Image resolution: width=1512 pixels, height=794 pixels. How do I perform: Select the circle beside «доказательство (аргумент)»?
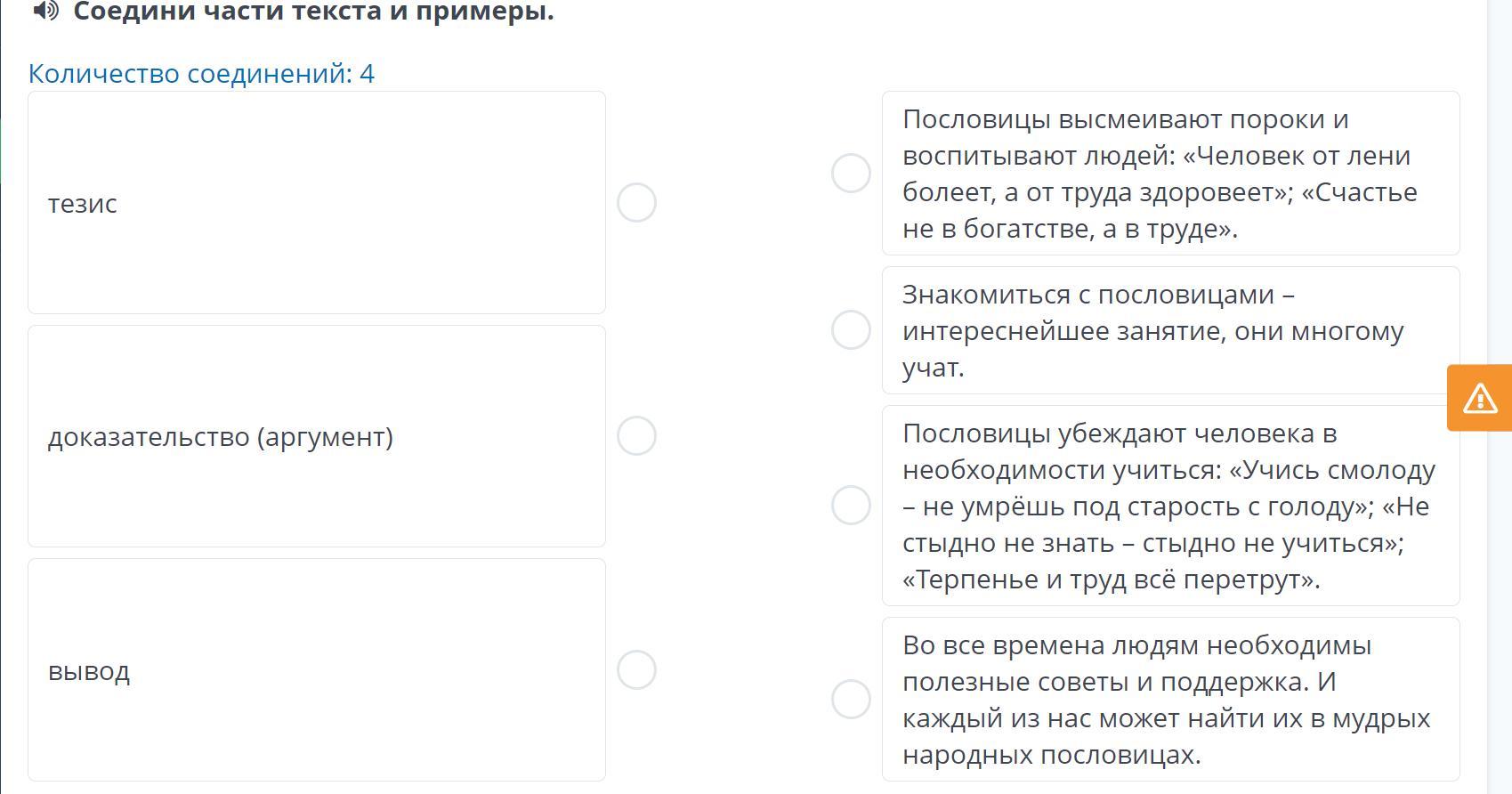pyautogui.click(x=636, y=436)
